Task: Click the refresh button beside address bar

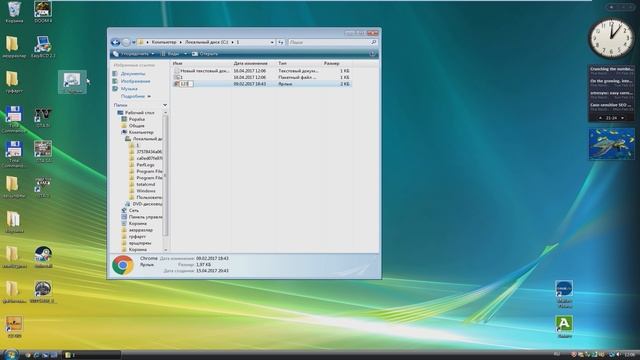Action: tap(281, 42)
